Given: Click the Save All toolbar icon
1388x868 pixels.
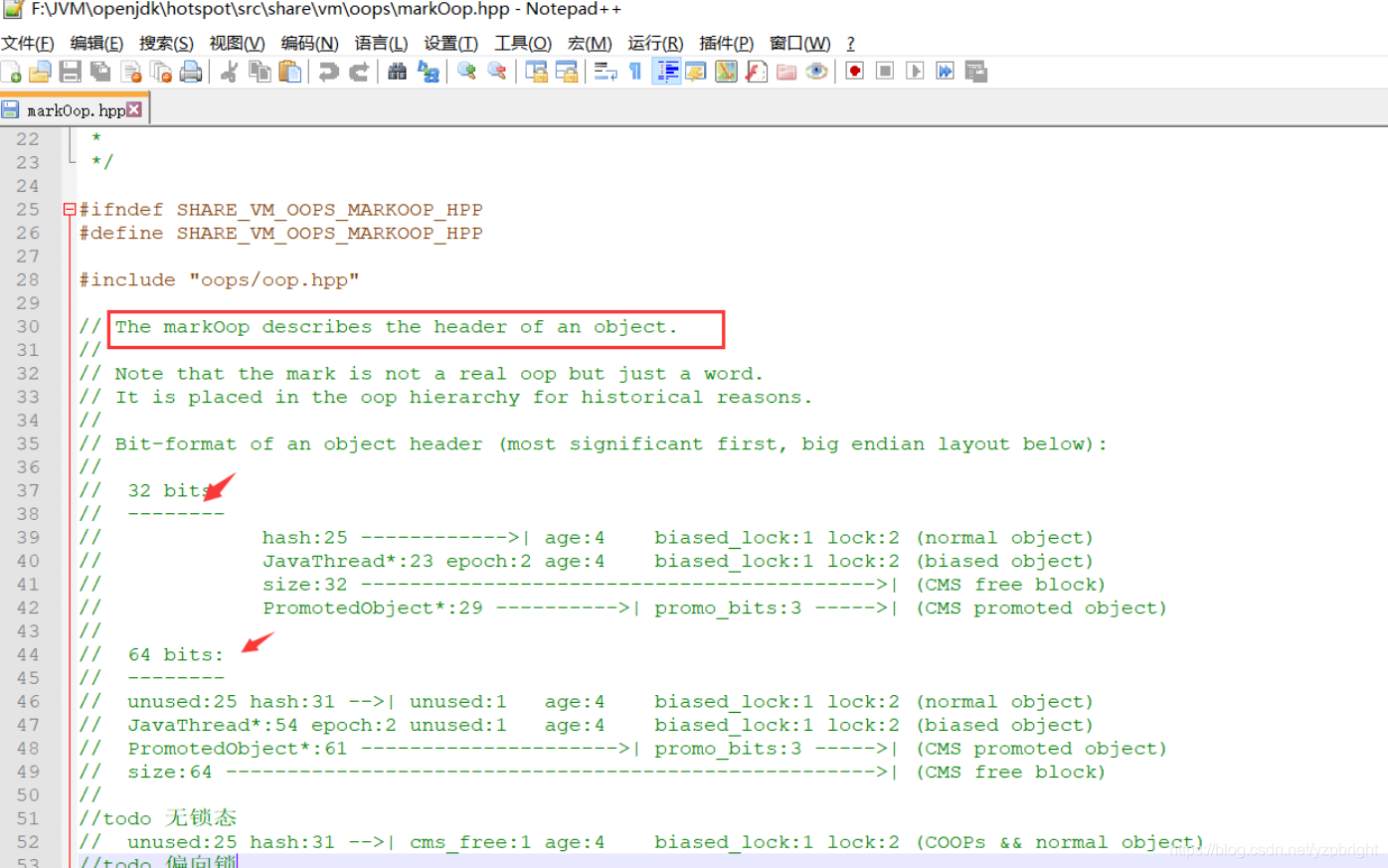Looking at the screenshot, I should click(x=100, y=72).
